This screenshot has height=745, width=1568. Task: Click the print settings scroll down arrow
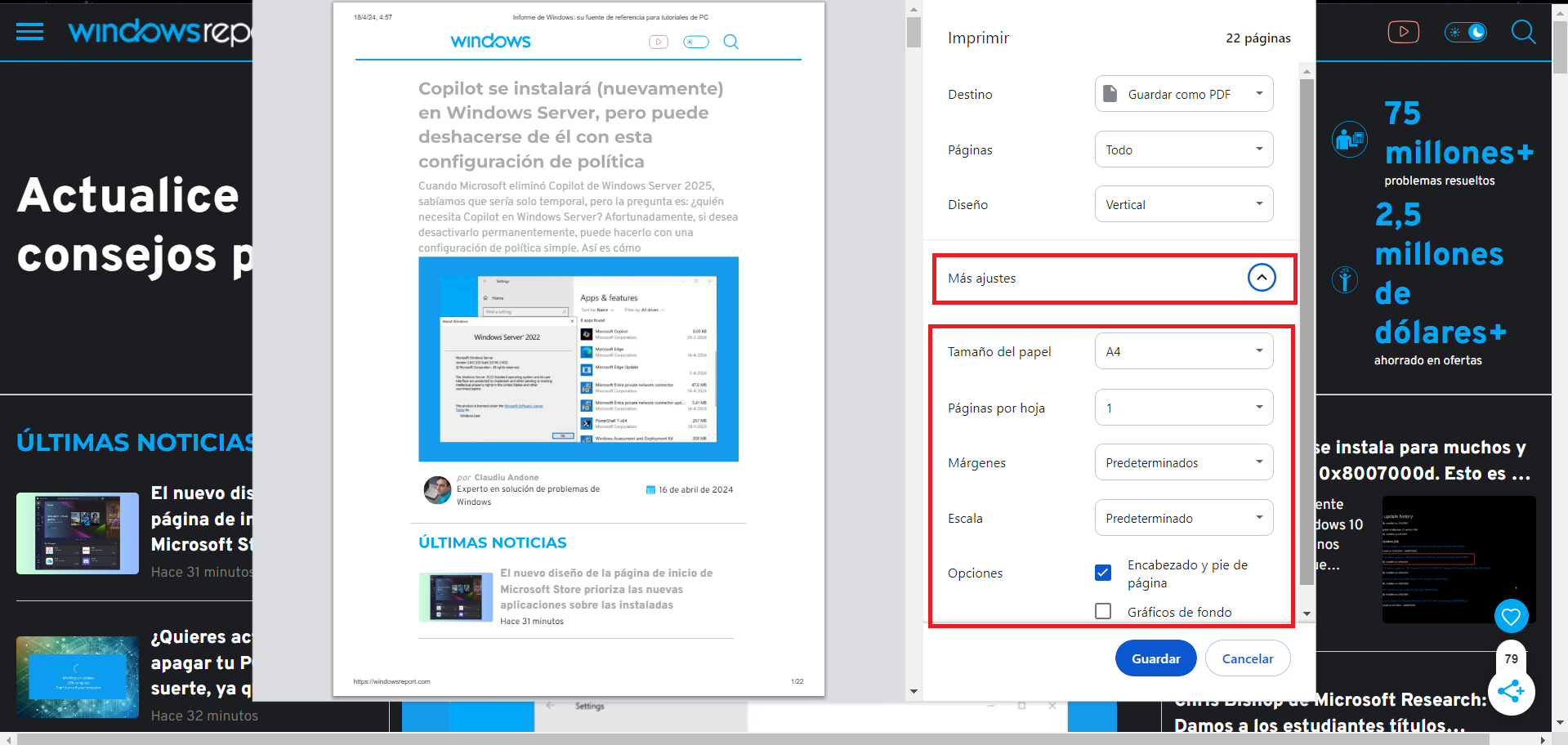[1307, 613]
